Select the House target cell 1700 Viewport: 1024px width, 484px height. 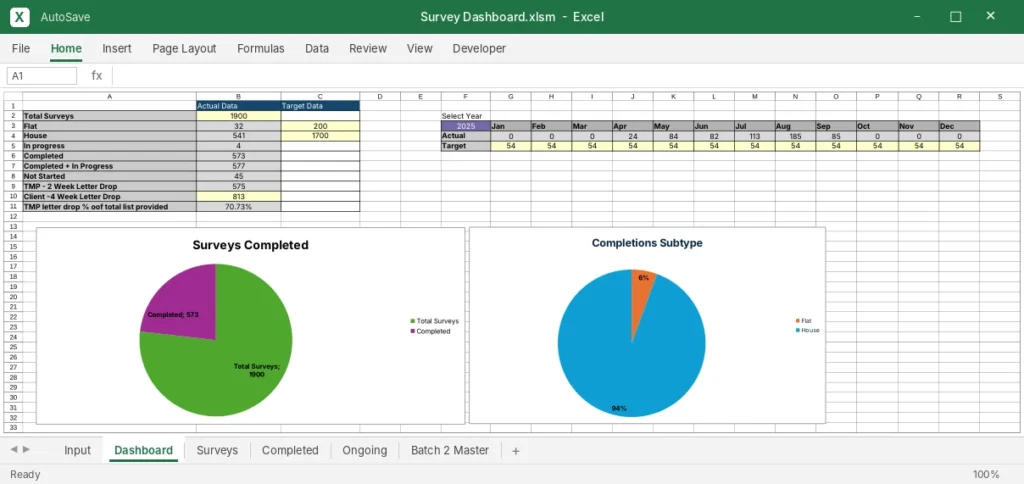pos(320,136)
